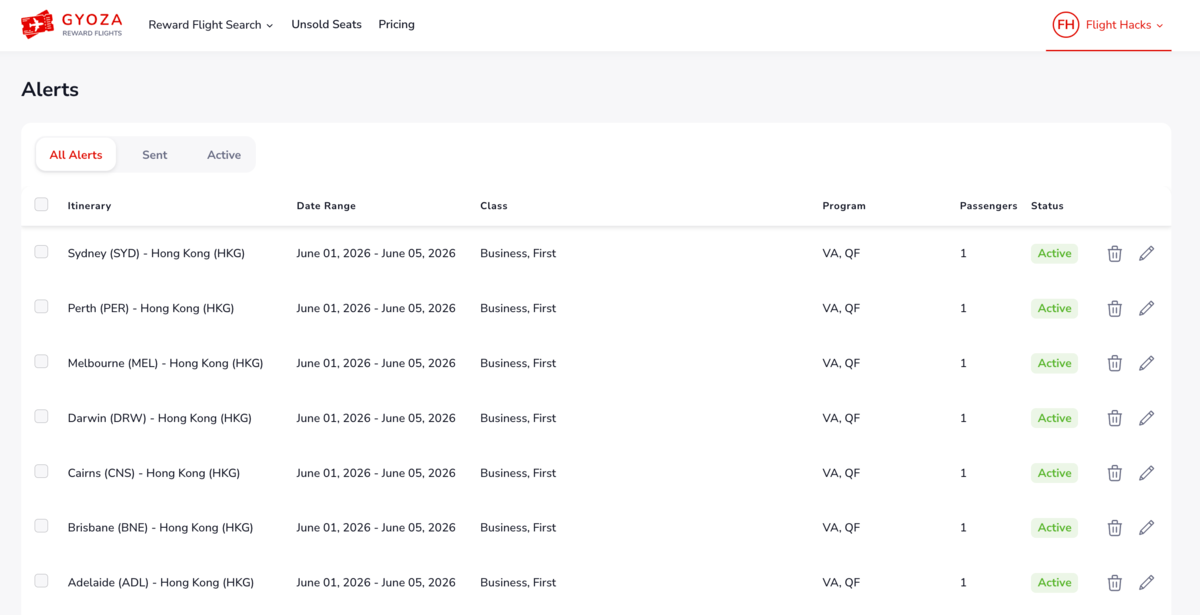Delete the Cairns to Hong Kong alert

1114,473
